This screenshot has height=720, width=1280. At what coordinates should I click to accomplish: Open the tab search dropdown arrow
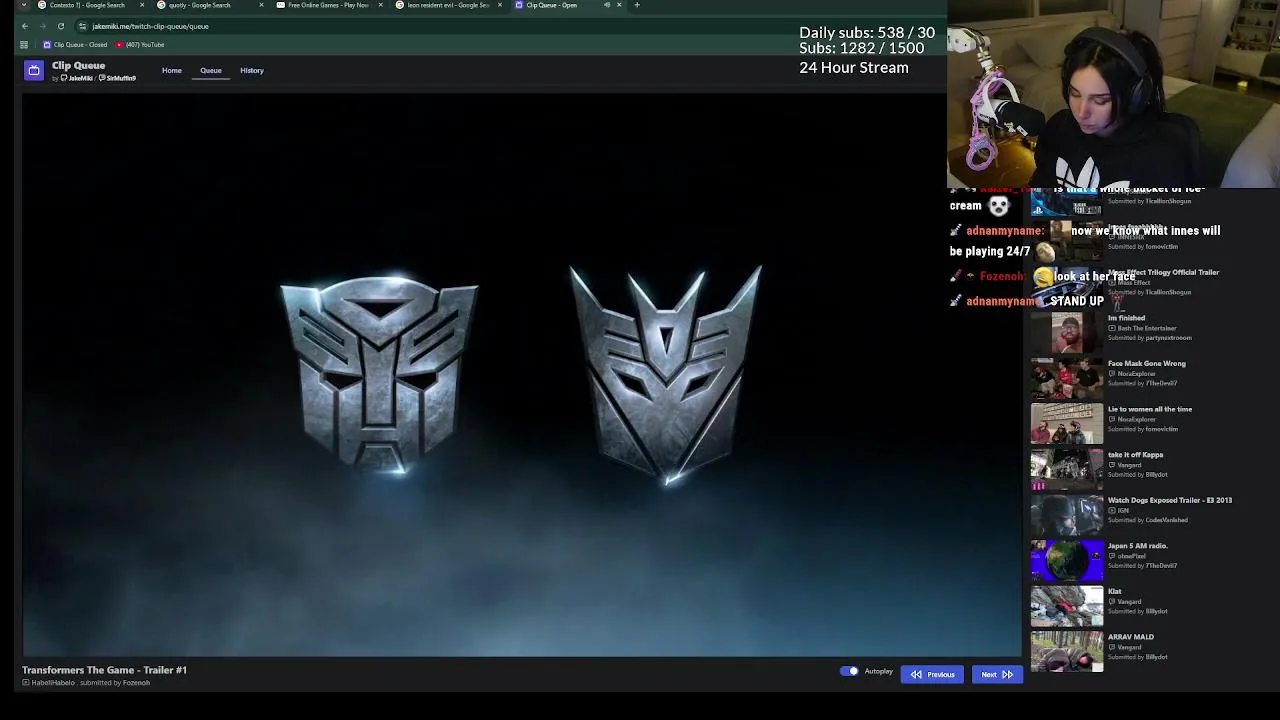tap(24, 5)
